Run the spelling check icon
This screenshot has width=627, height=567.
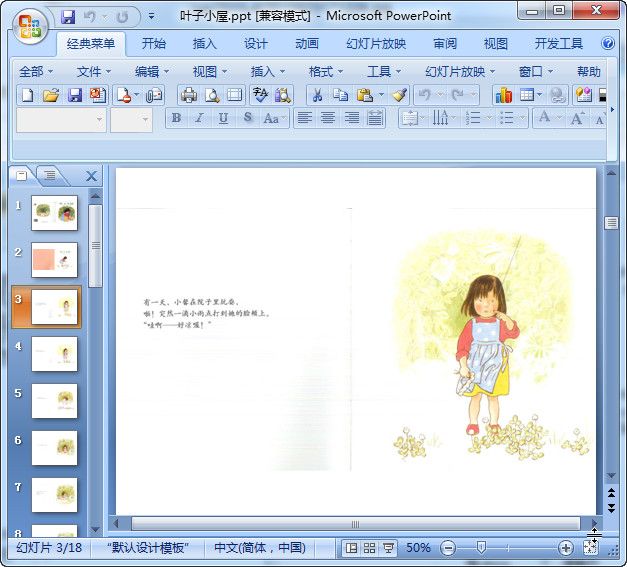(260, 95)
